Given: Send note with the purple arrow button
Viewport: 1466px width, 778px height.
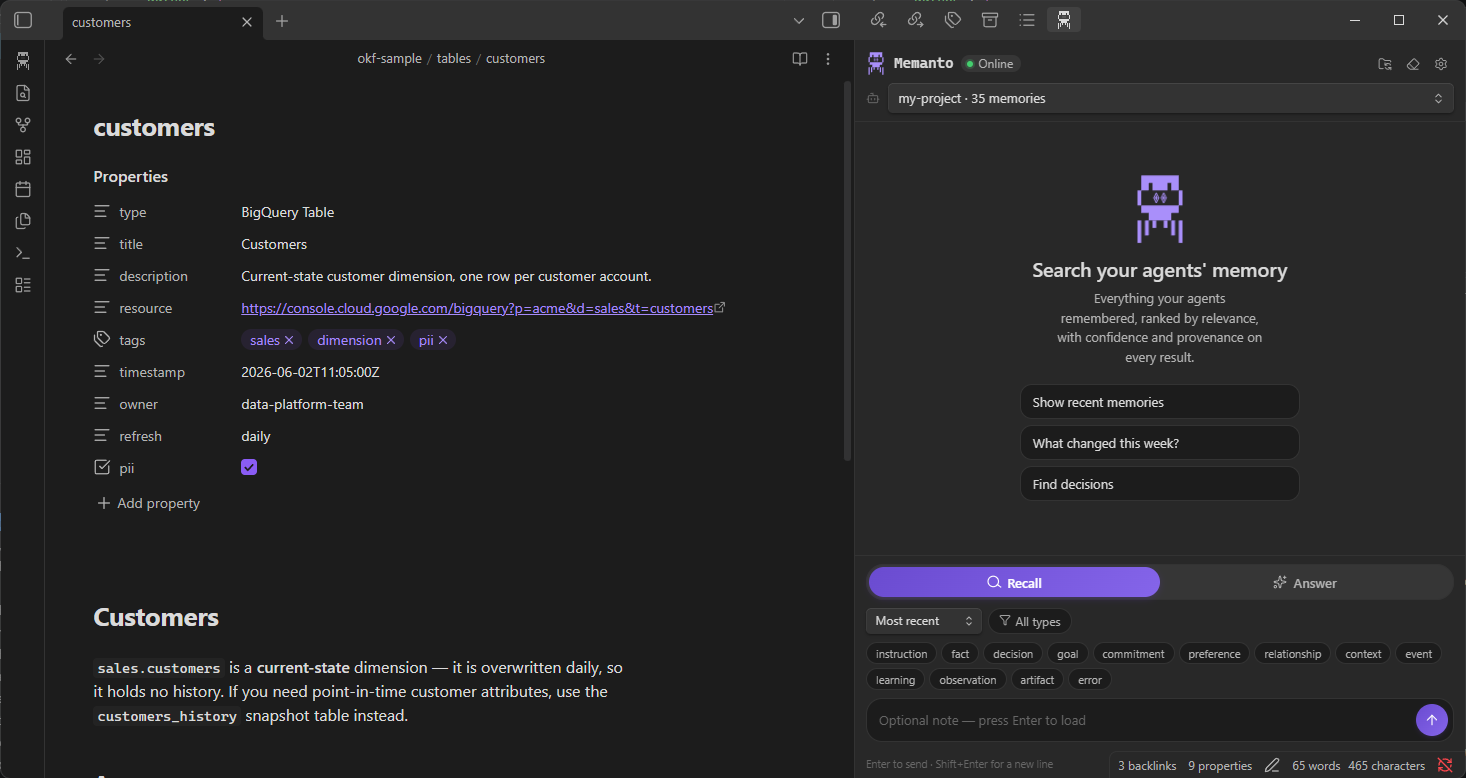Looking at the screenshot, I should coord(1432,720).
